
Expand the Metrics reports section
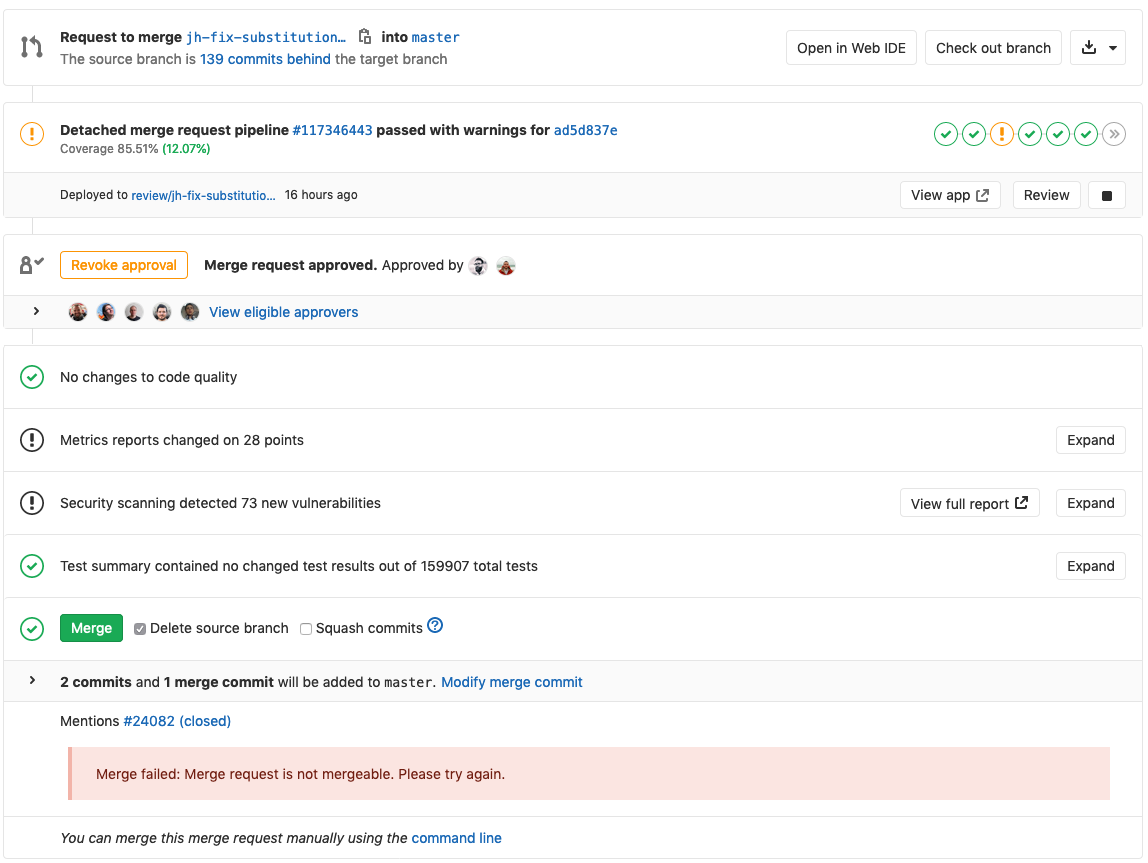1090,440
